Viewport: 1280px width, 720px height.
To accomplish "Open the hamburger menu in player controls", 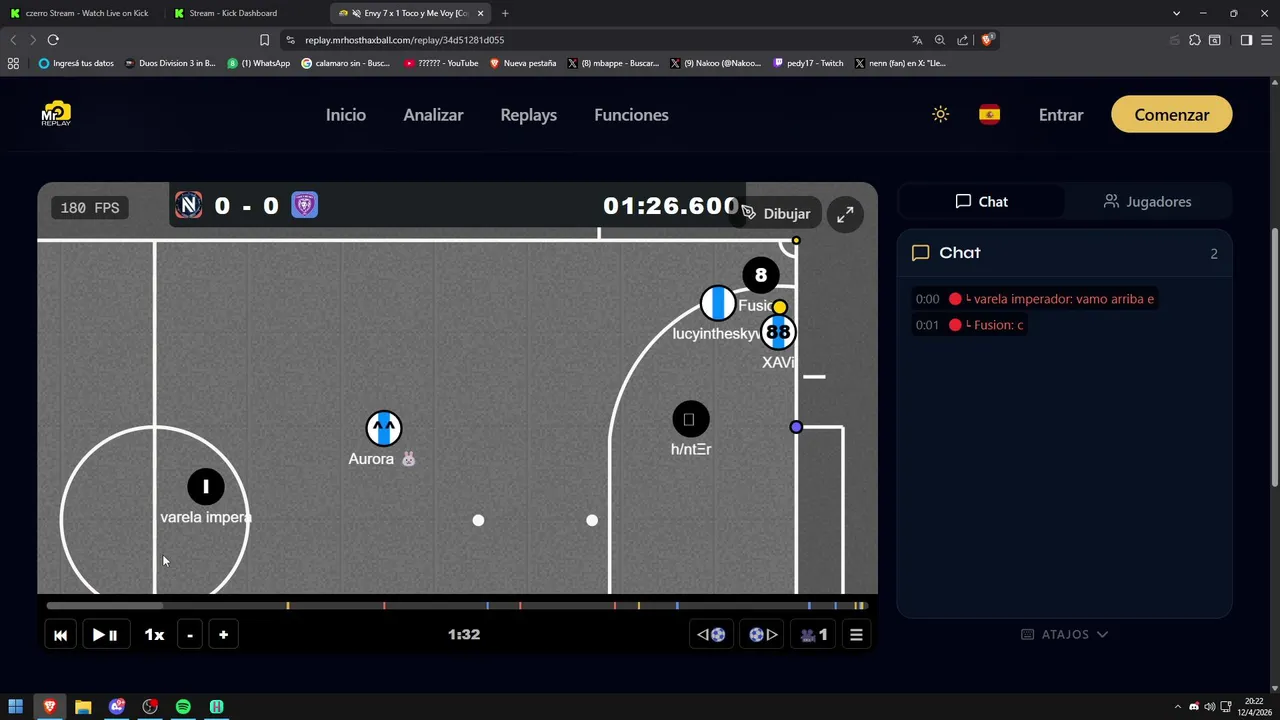I will 856,635.
